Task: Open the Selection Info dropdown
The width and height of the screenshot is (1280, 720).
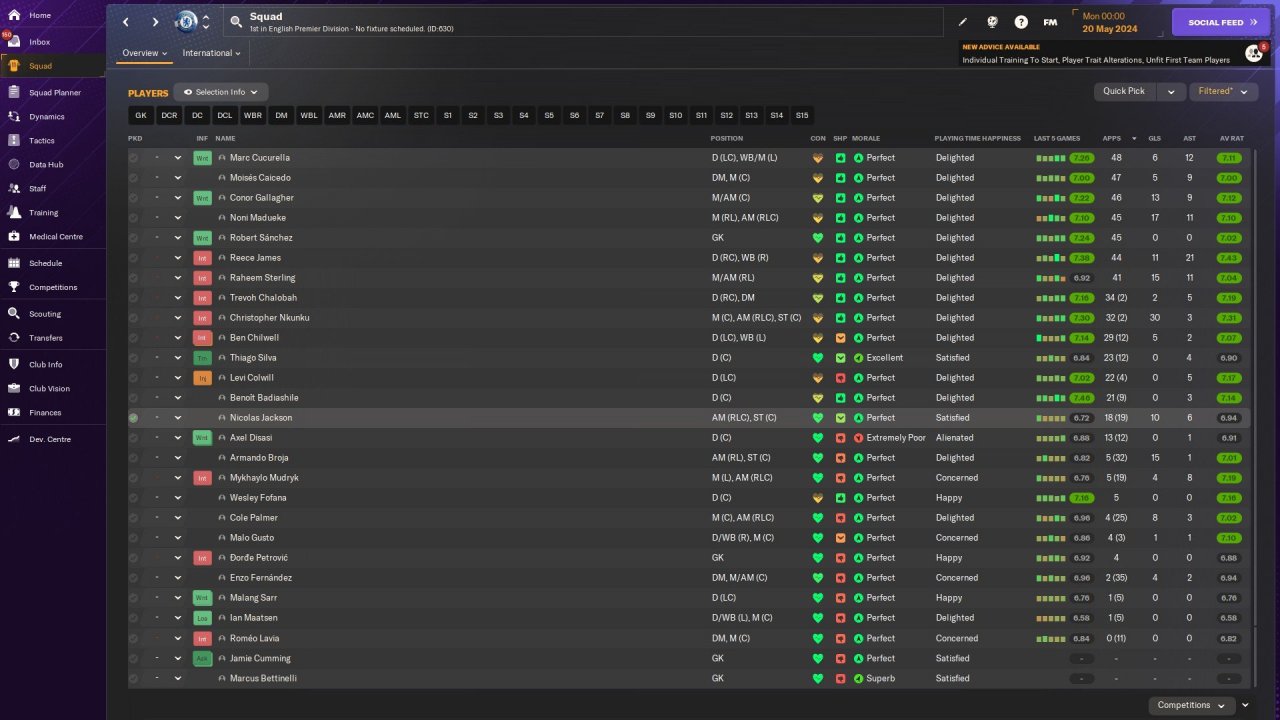Action: (221, 92)
